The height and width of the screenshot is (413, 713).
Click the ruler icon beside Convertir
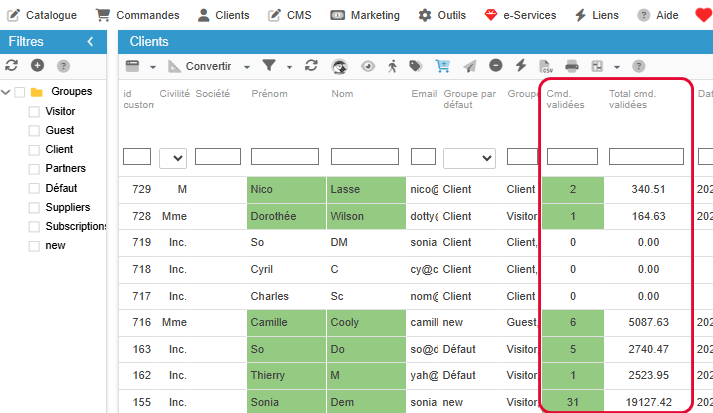coord(174,66)
